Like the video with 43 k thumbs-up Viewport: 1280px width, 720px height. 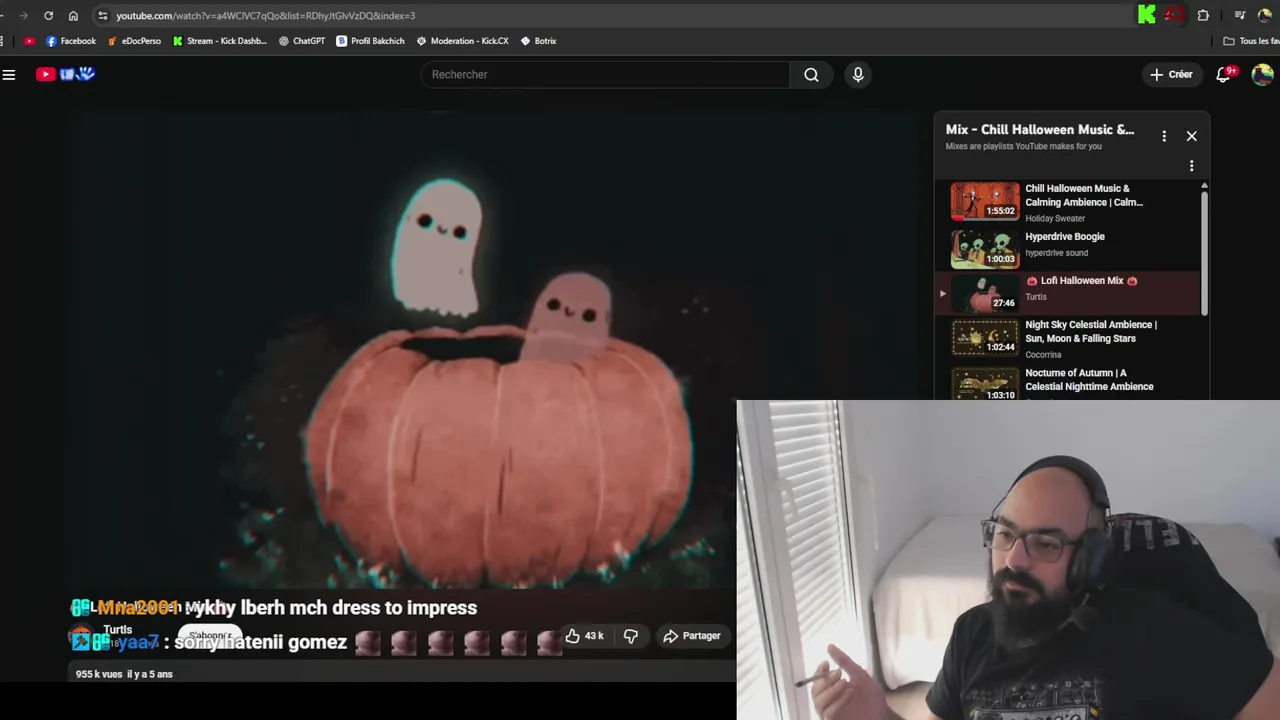pos(584,636)
